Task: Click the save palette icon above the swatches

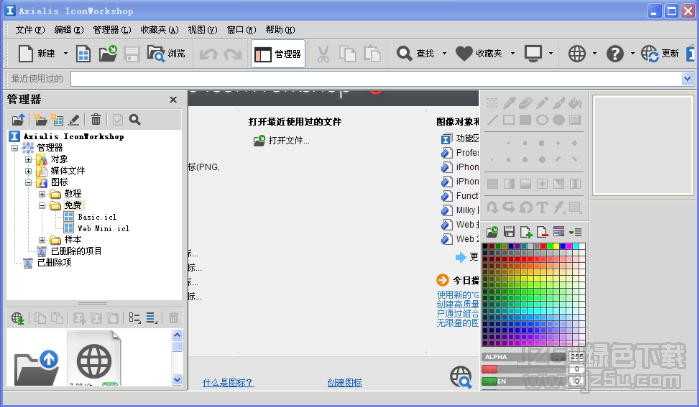Action: tap(509, 231)
